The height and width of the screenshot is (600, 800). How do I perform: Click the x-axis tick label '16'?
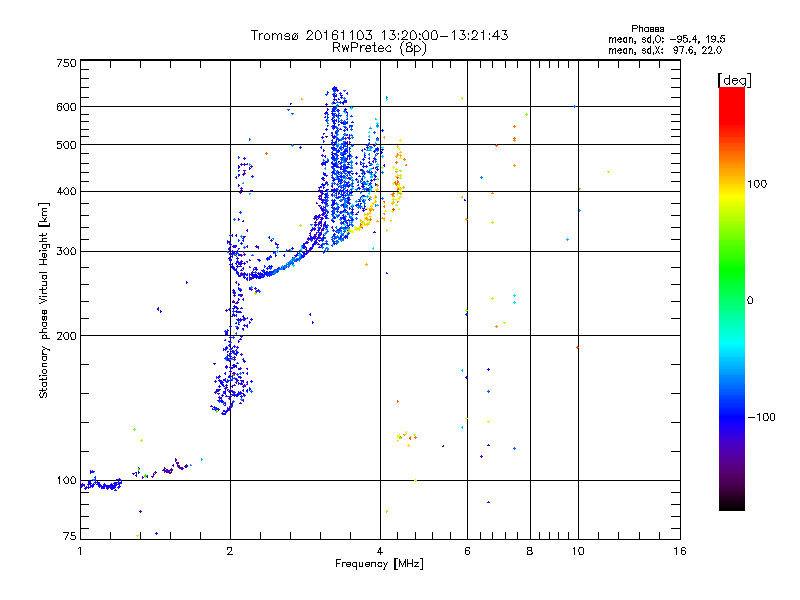click(680, 551)
